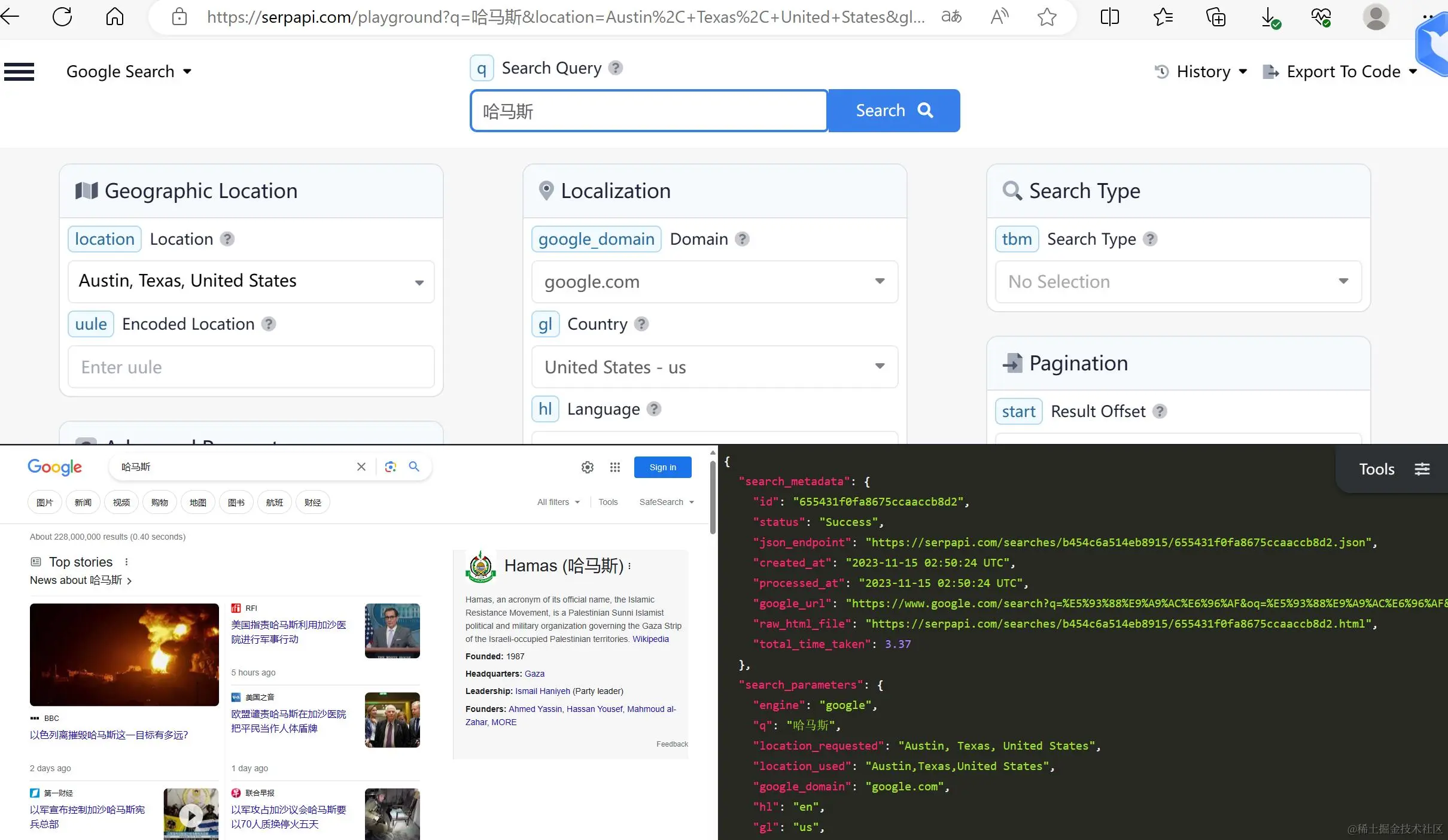Click the Location help question mark
The height and width of the screenshot is (840, 1448).
[x=227, y=239]
